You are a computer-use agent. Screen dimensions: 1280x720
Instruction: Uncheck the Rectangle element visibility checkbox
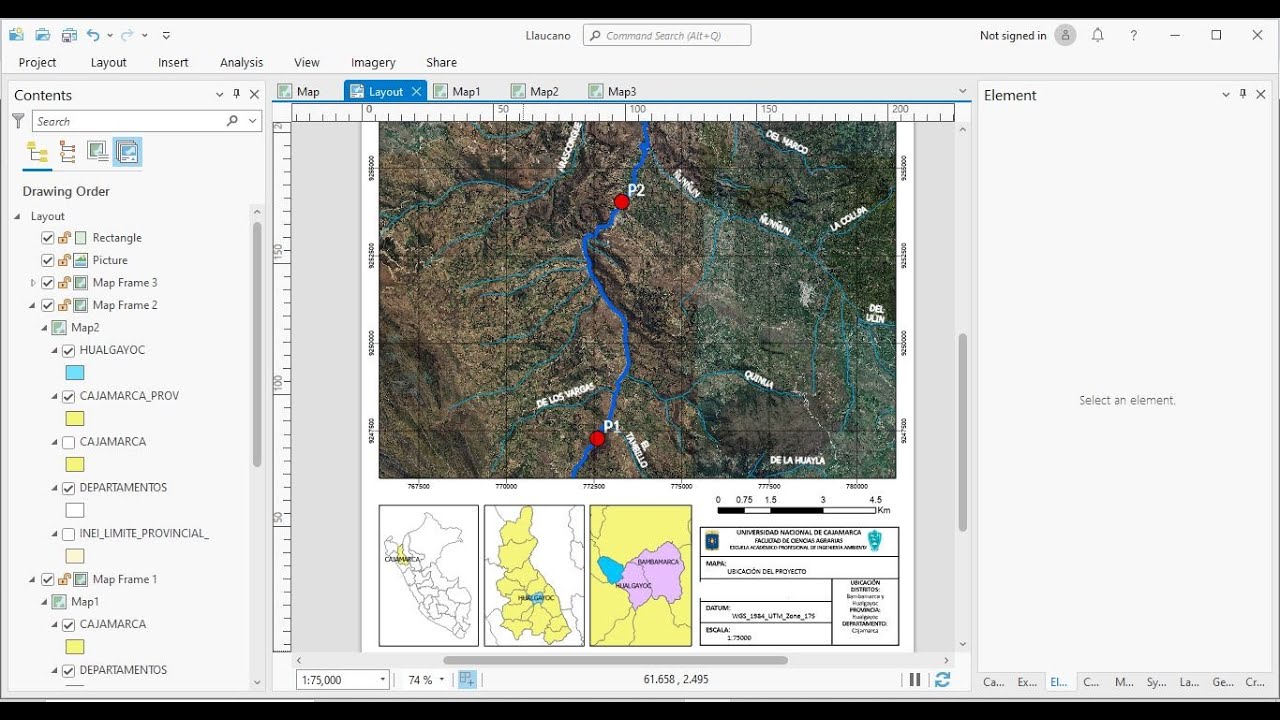click(x=47, y=238)
